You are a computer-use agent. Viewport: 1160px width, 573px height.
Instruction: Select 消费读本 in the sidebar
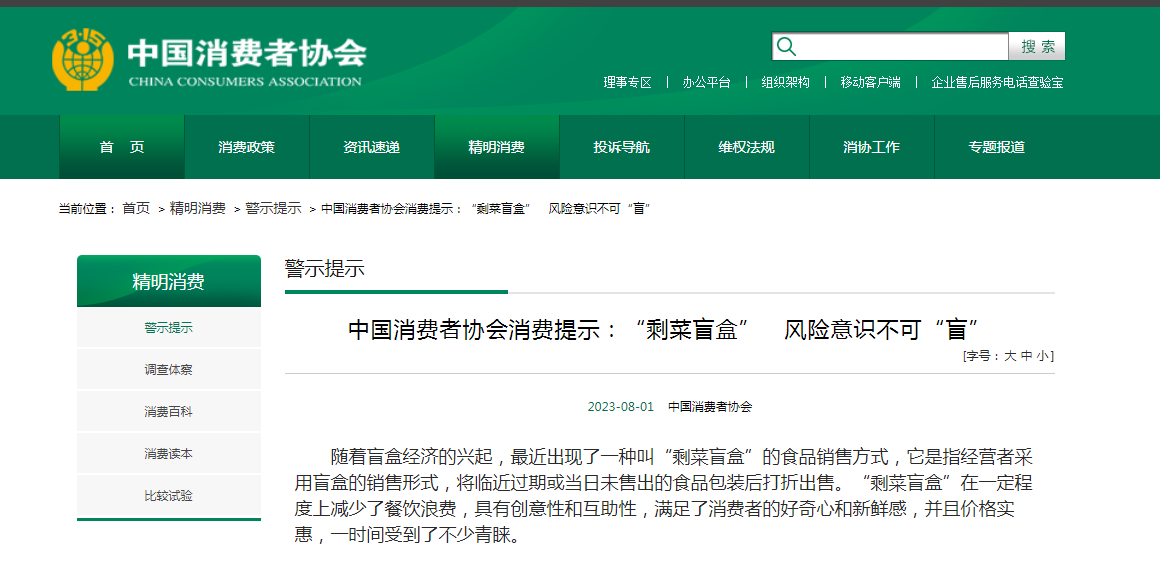pyautogui.click(x=169, y=454)
